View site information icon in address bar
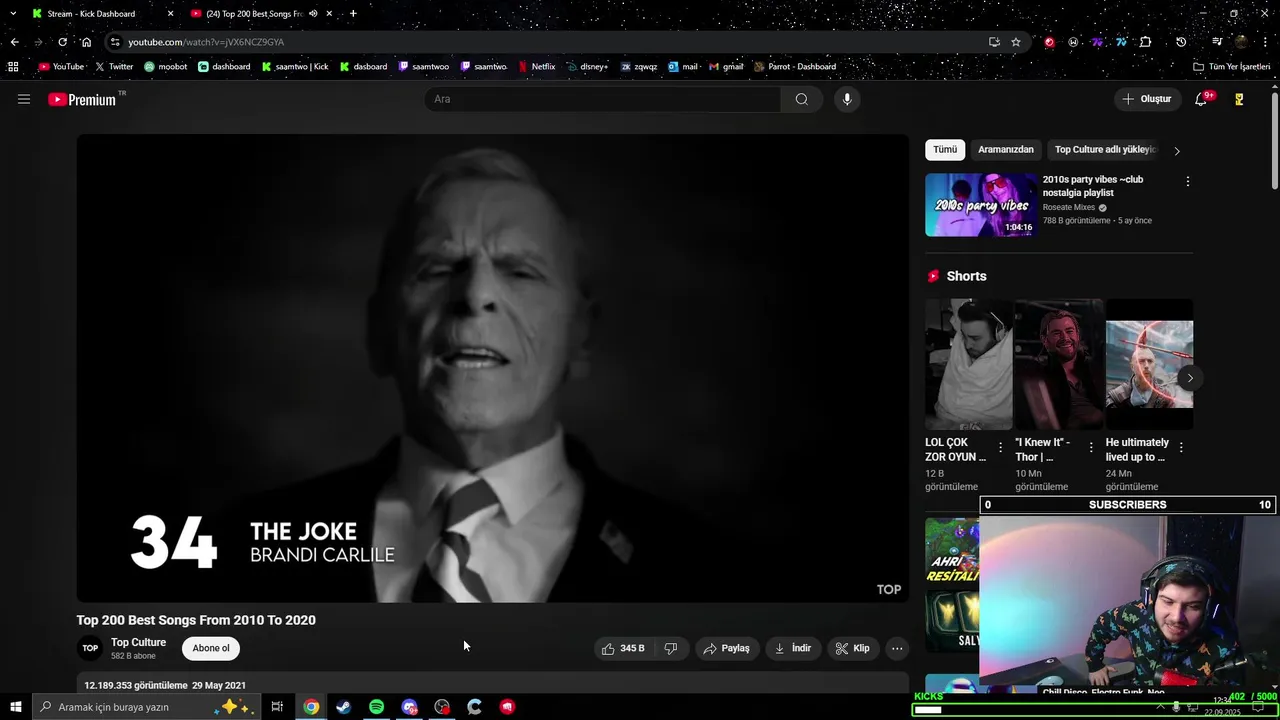This screenshot has height=720, width=1280. (116, 42)
